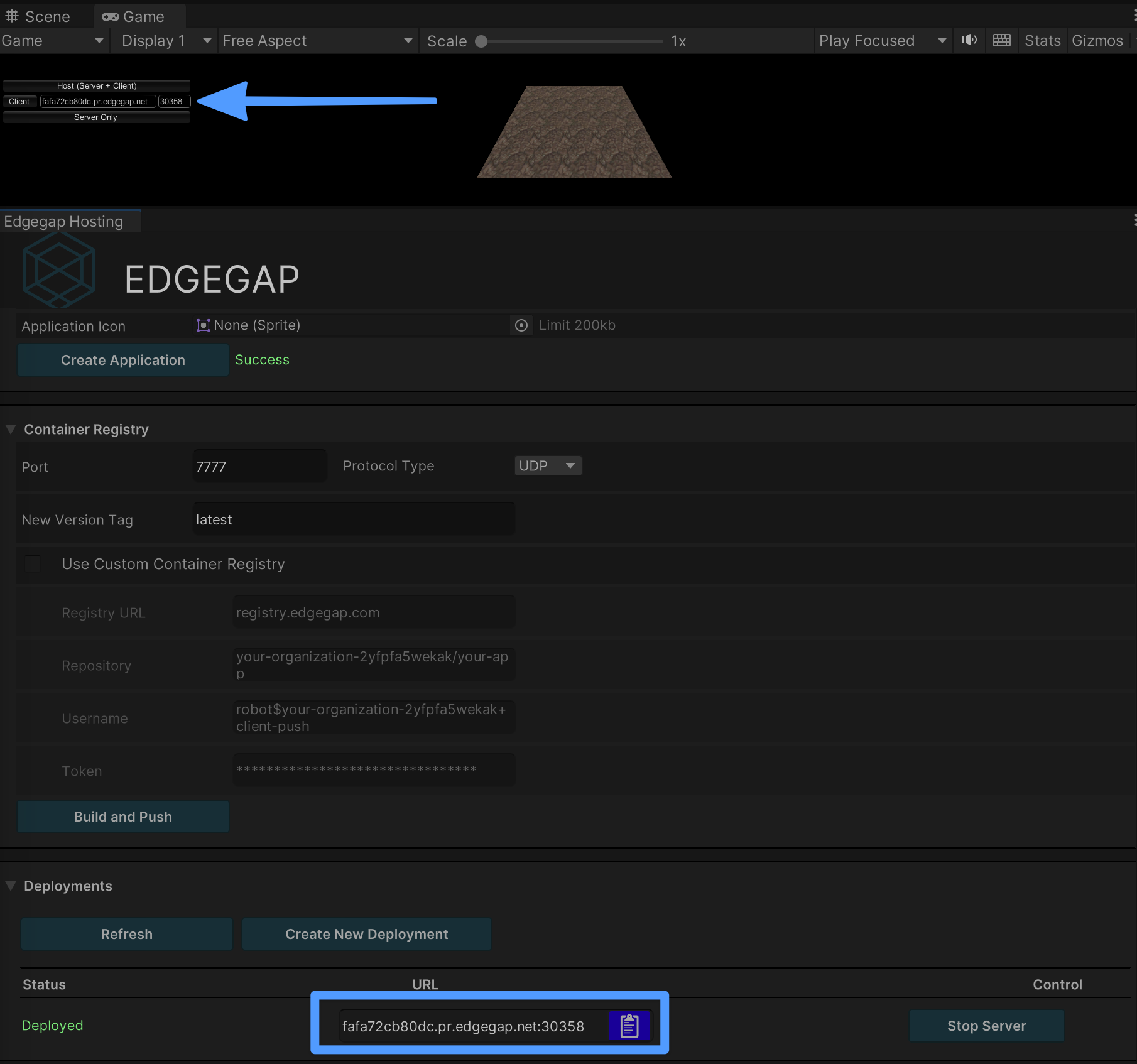Click the Build and Push button
Viewport: 1137px width, 1064px height.
click(x=123, y=817)
